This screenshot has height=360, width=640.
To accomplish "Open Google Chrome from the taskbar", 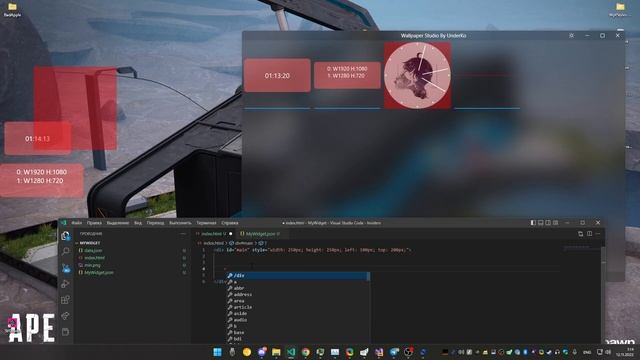I will point(306,352).
